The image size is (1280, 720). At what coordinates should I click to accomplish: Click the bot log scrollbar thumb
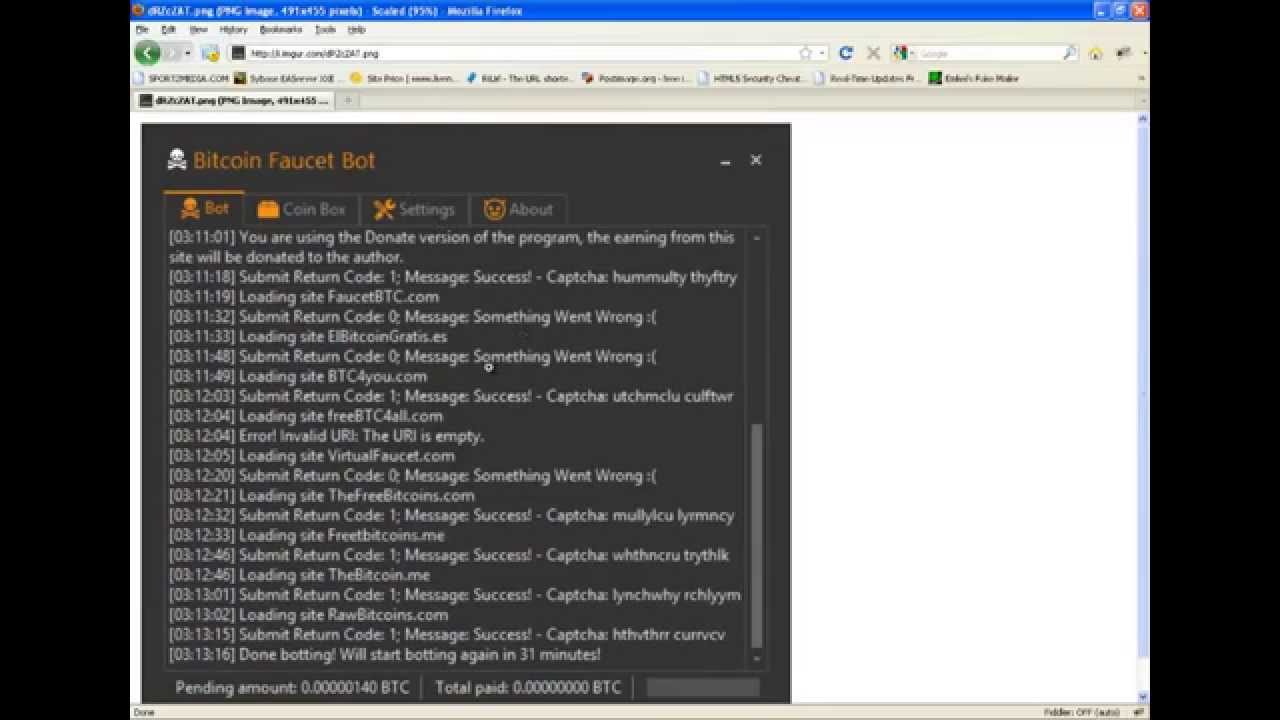756,536
